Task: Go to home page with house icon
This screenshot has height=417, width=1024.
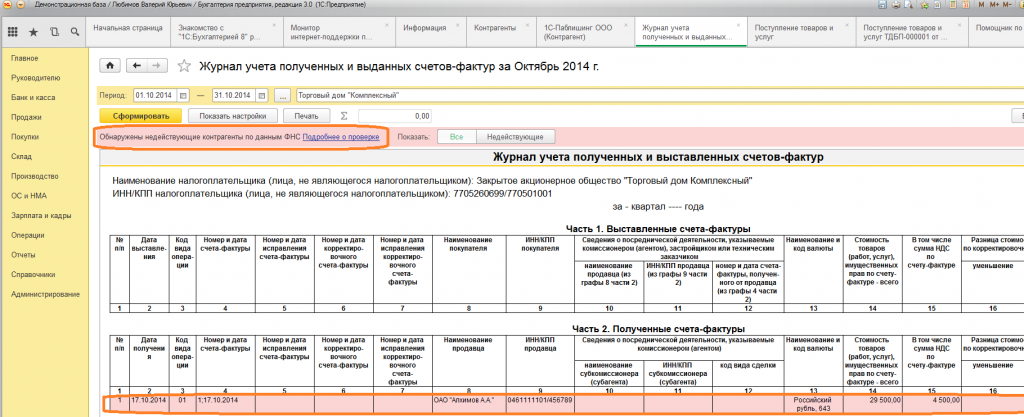Action: click(109, 66)
